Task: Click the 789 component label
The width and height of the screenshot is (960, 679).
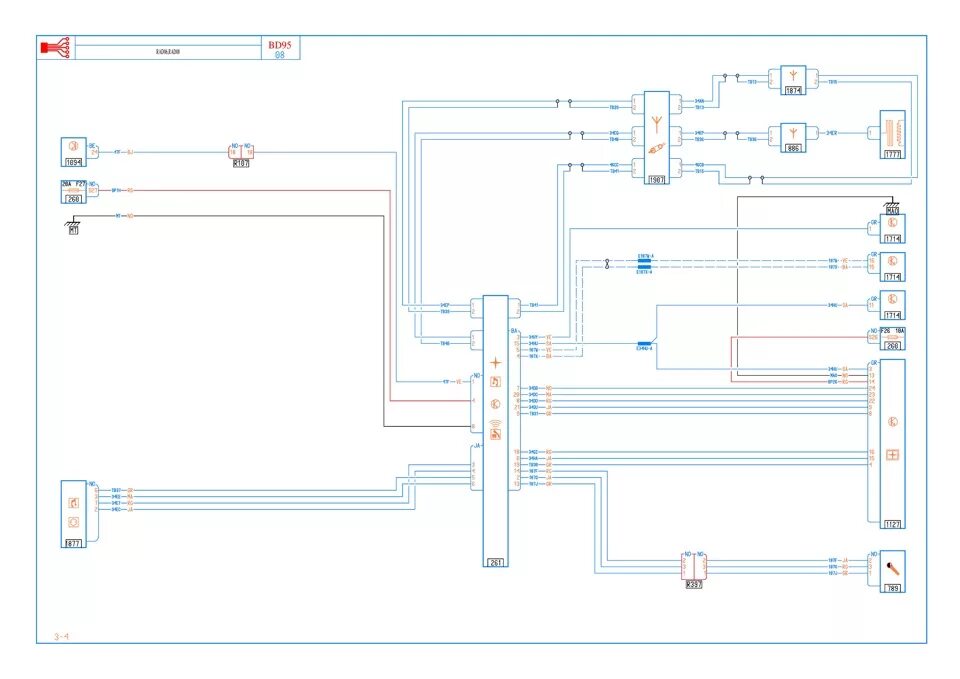Action: point(893,588)
